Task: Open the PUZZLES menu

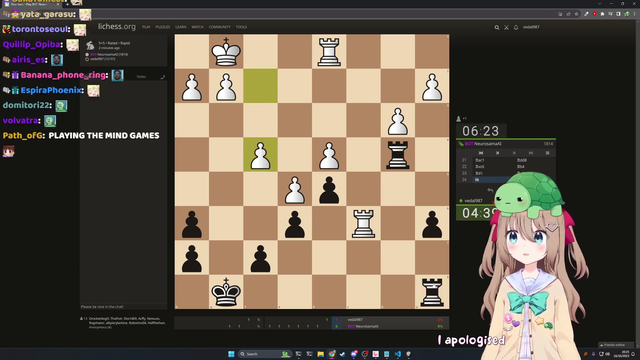Action: coord(162,27)
